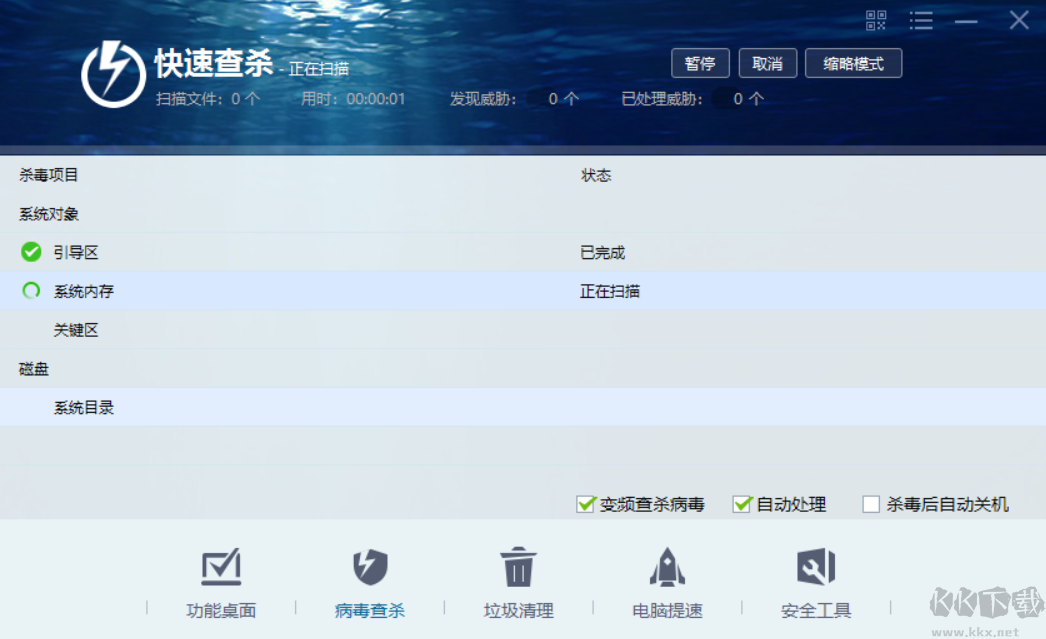Screen dimensions: 1046x639
Task: Switch to 功能桌面 tab label
Action: tap(221, 611)
